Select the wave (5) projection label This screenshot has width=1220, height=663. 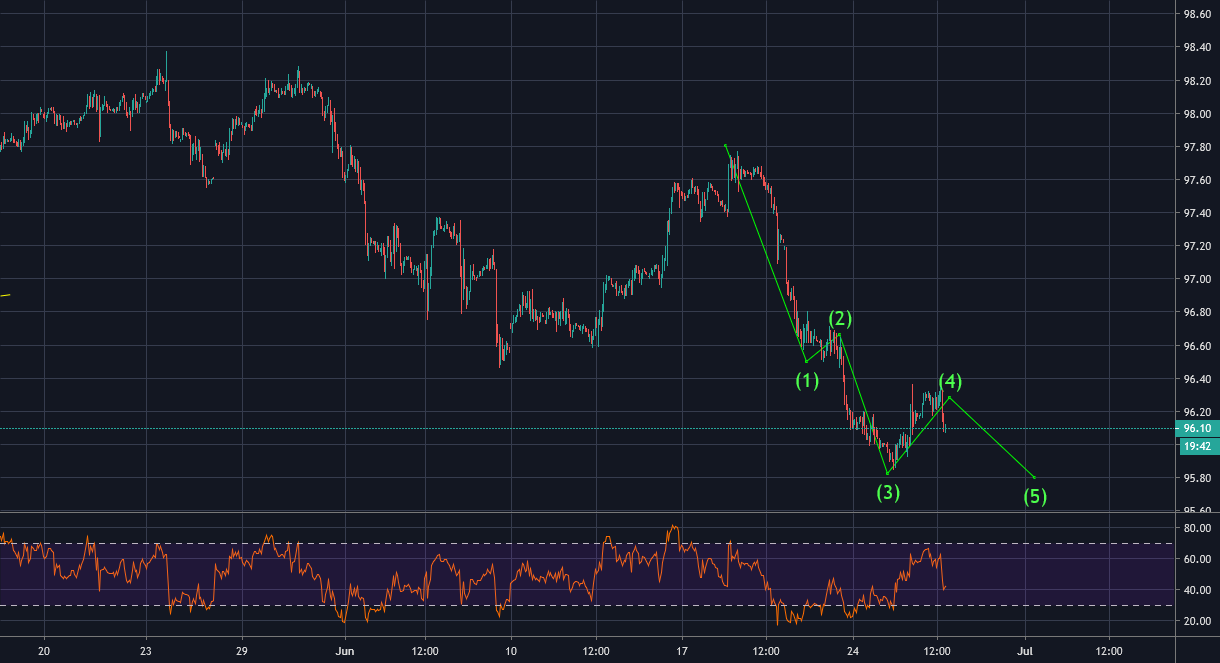[x=1037, y=494]
